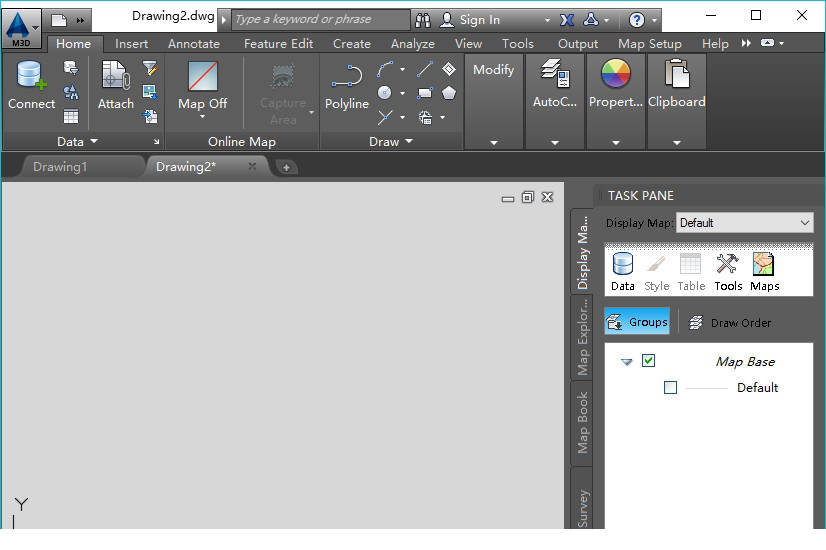Close the Drawing2 document tab
This screenshot has width=826, height=550.
[x=252, y=166]
